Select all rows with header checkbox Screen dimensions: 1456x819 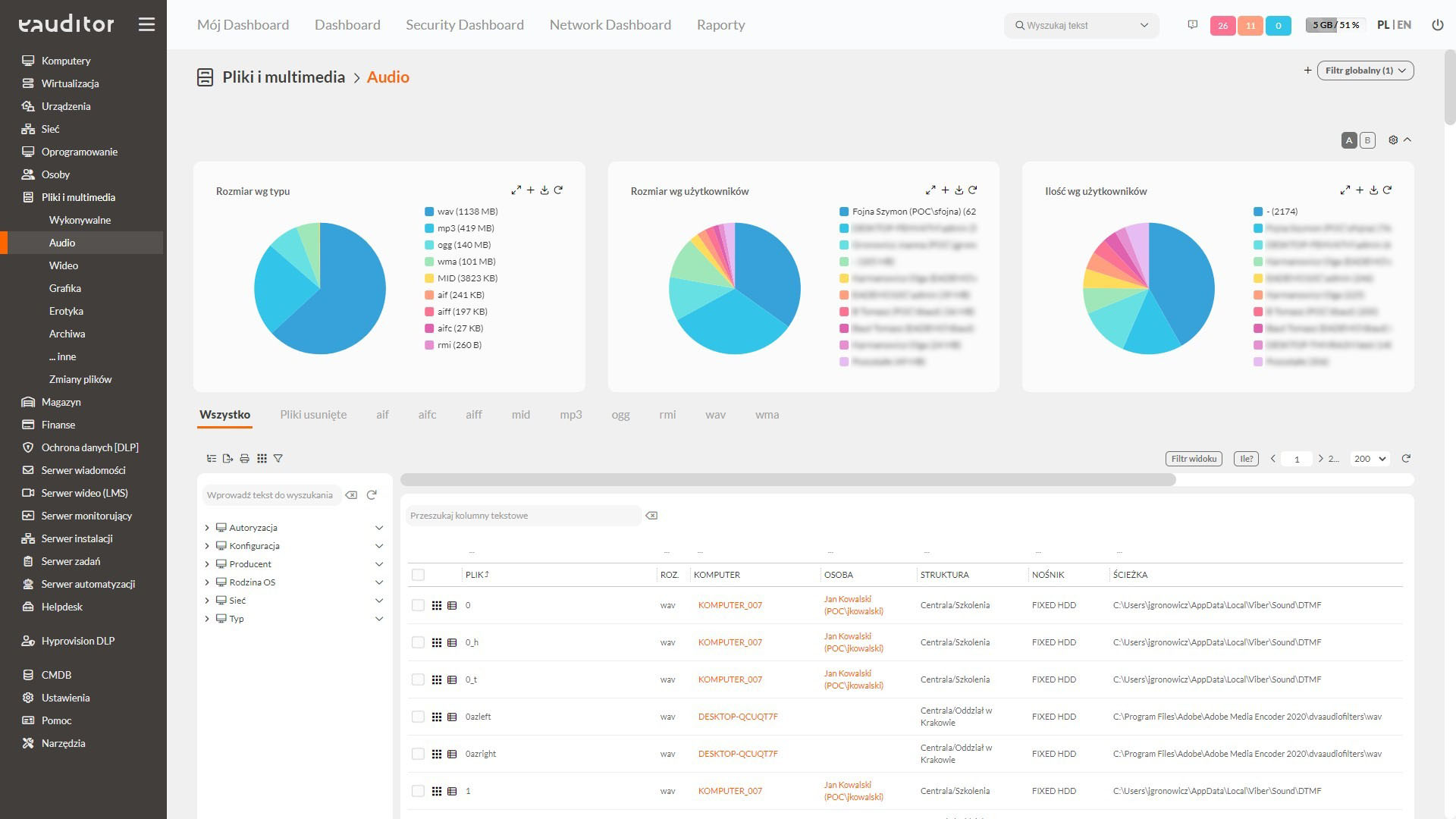418,575
